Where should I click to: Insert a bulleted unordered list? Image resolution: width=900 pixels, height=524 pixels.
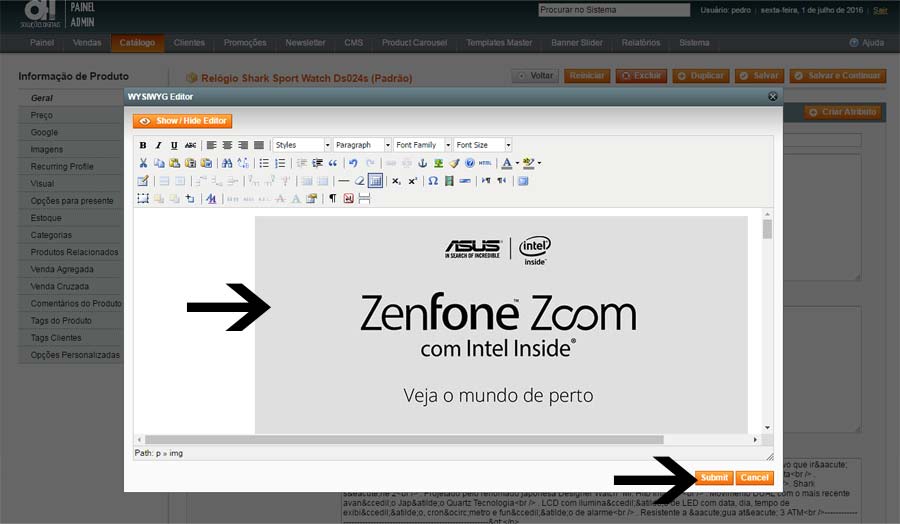(x=264, y=163)
